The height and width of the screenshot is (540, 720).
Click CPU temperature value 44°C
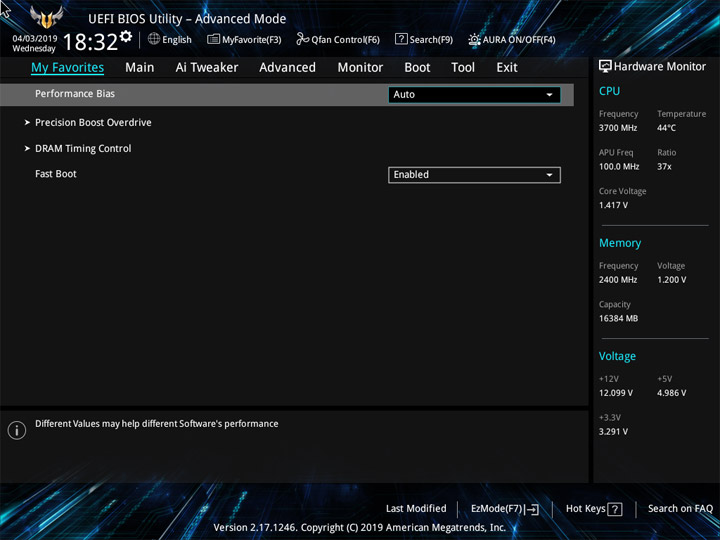(666, 128)
